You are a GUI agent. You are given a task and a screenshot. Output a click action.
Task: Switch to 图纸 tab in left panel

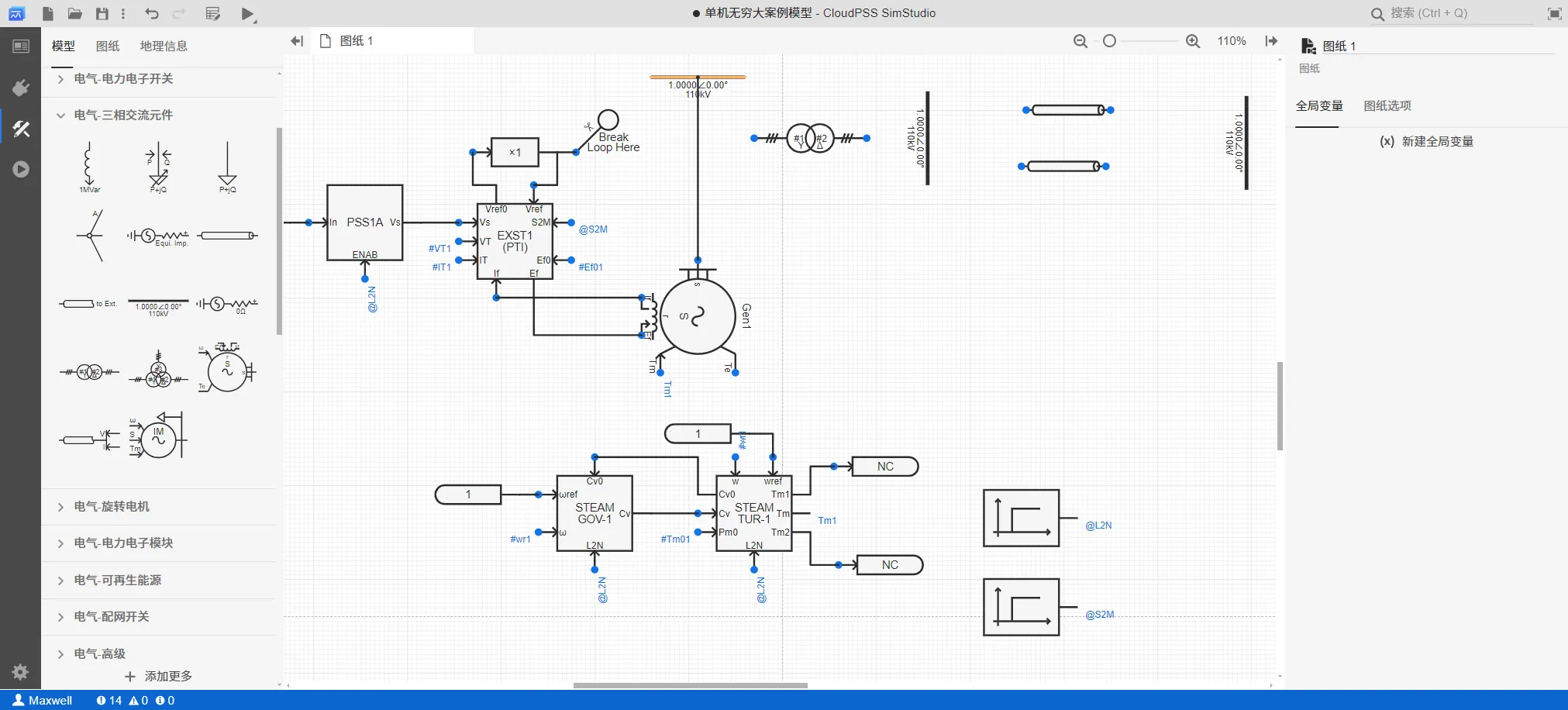click(108, 46)
